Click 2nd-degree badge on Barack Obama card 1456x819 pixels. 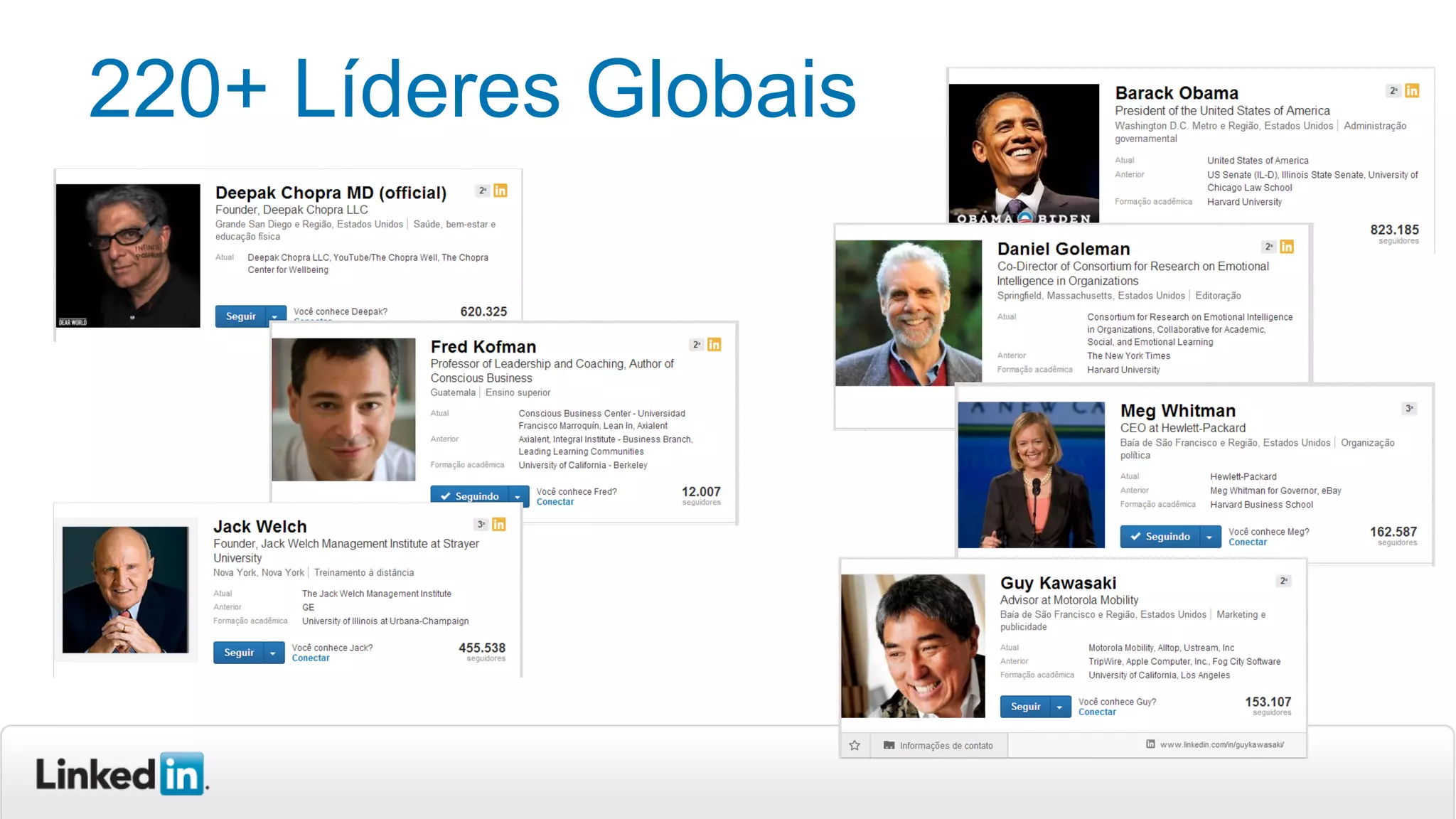(1393, 91)
